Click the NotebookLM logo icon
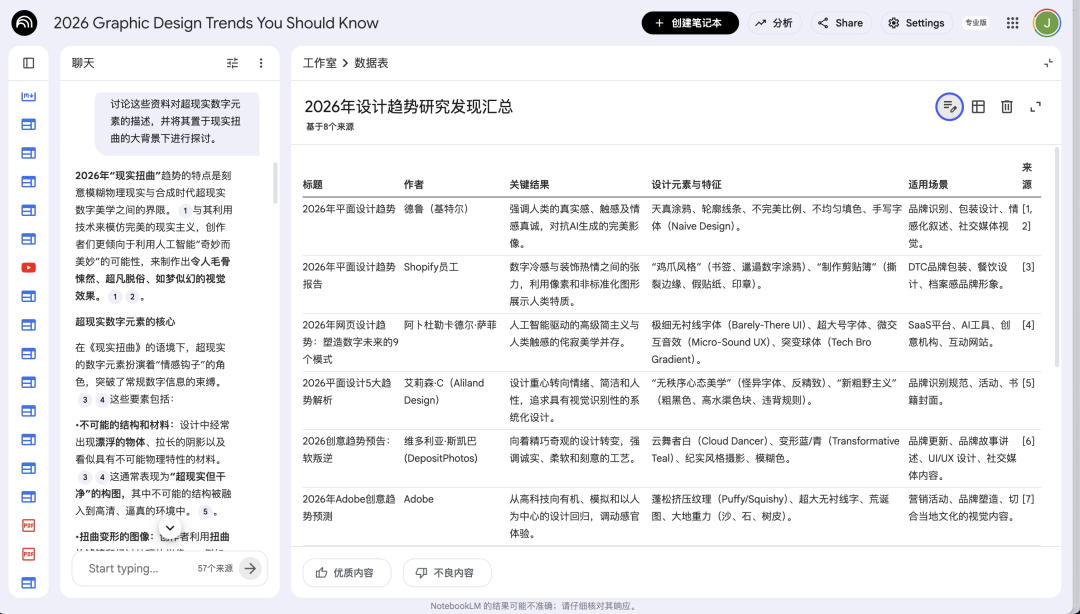 pos(25,23)
